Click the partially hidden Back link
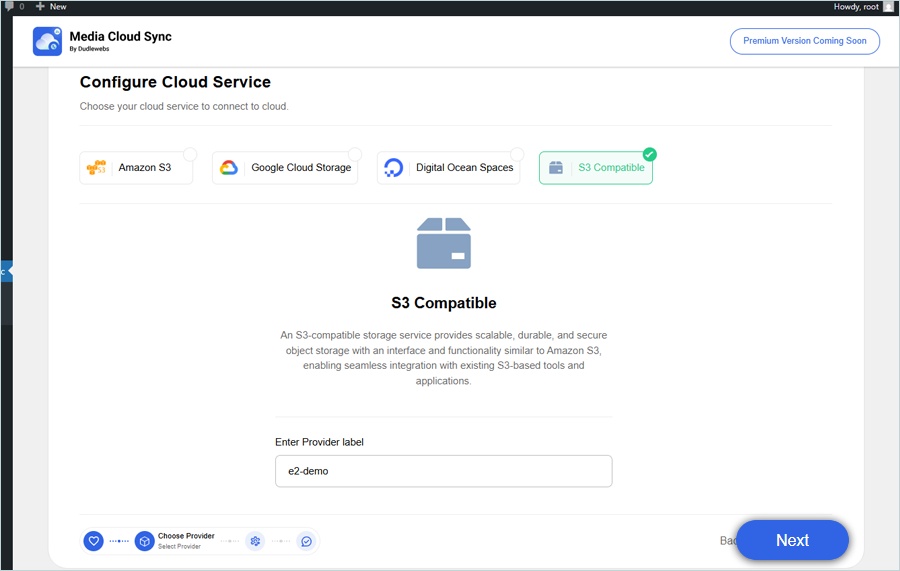The height and width of the screenshot is (571, 900). (728, 541)
